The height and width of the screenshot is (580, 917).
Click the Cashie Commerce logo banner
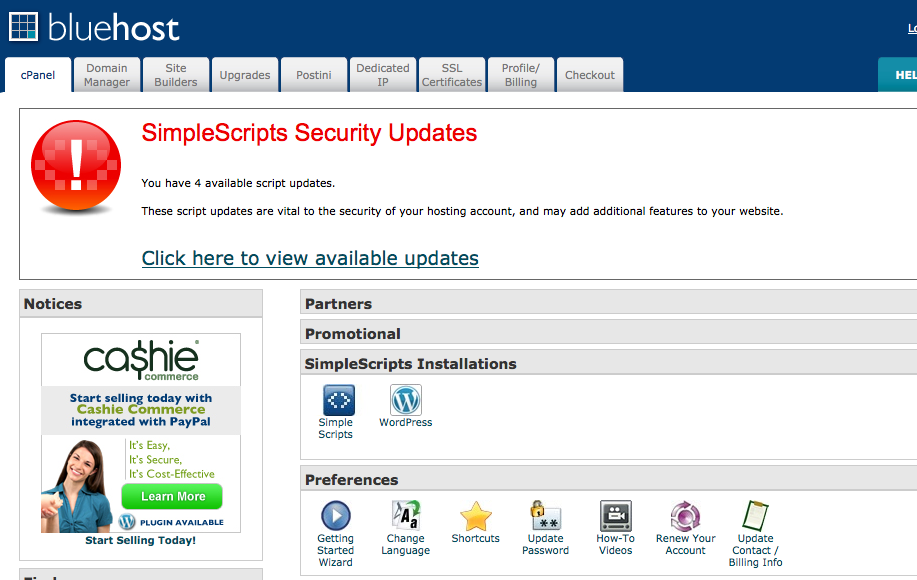click(141, 360)
